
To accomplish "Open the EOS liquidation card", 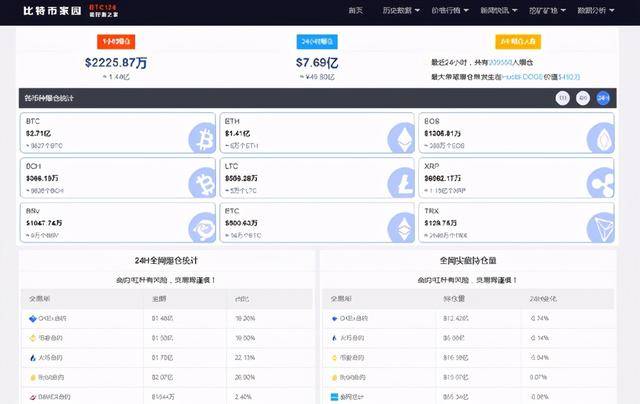I will point(516,133).
